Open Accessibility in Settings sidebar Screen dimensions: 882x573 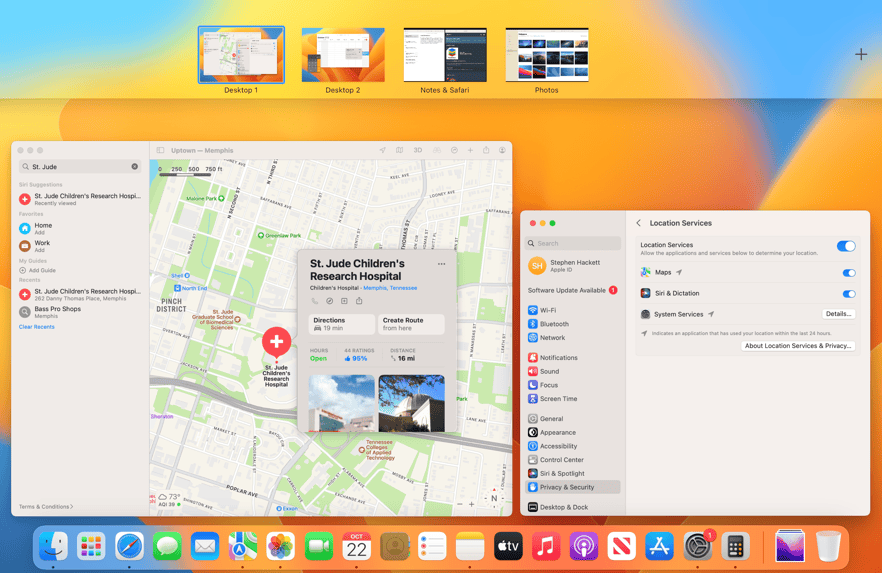[x=573, y=446]
